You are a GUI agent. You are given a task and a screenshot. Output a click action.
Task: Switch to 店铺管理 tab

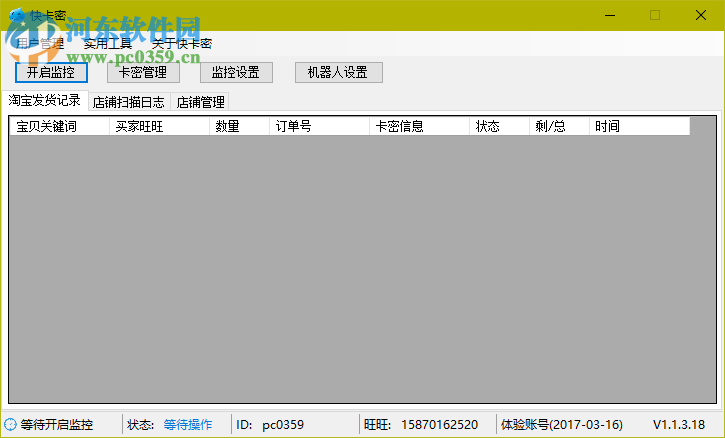pos(200,102)
